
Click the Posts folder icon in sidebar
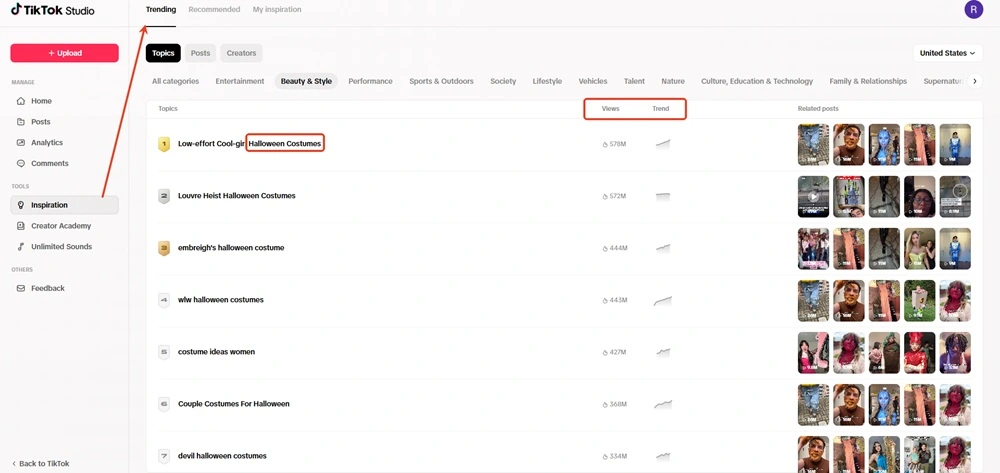pos(21,122)
